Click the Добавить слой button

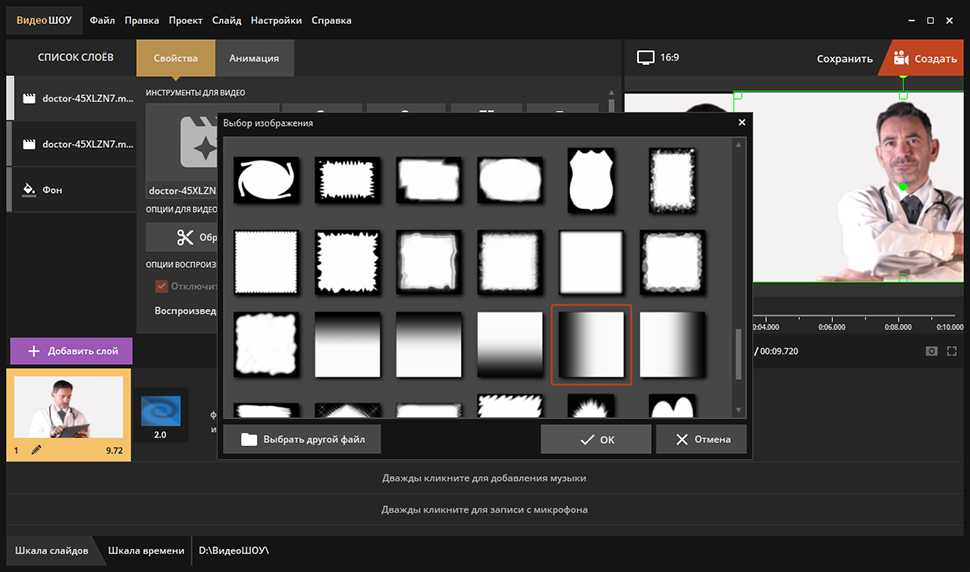click(71, 351)
